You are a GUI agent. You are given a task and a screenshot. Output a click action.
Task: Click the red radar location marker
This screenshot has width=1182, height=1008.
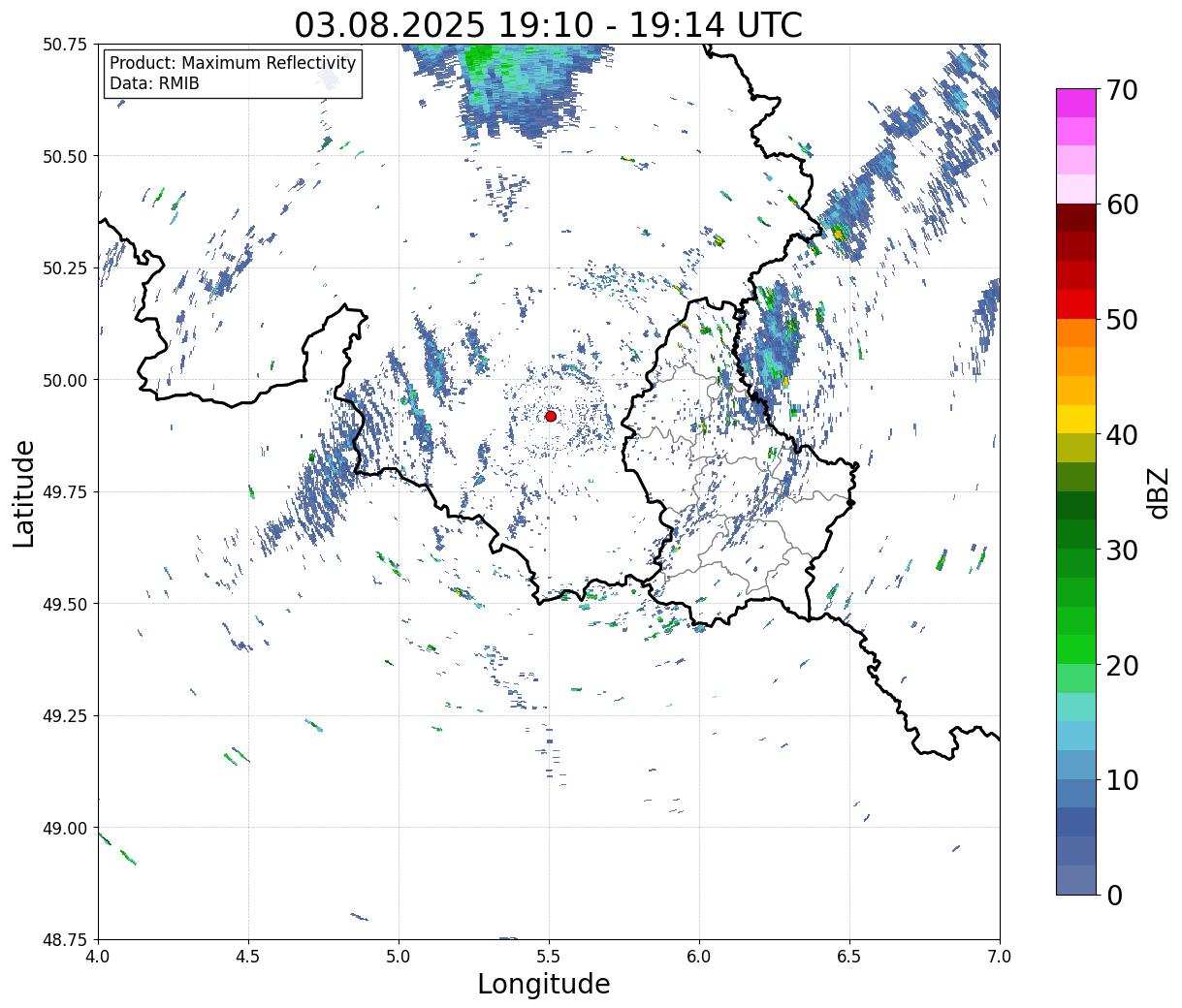pos(550,416)
